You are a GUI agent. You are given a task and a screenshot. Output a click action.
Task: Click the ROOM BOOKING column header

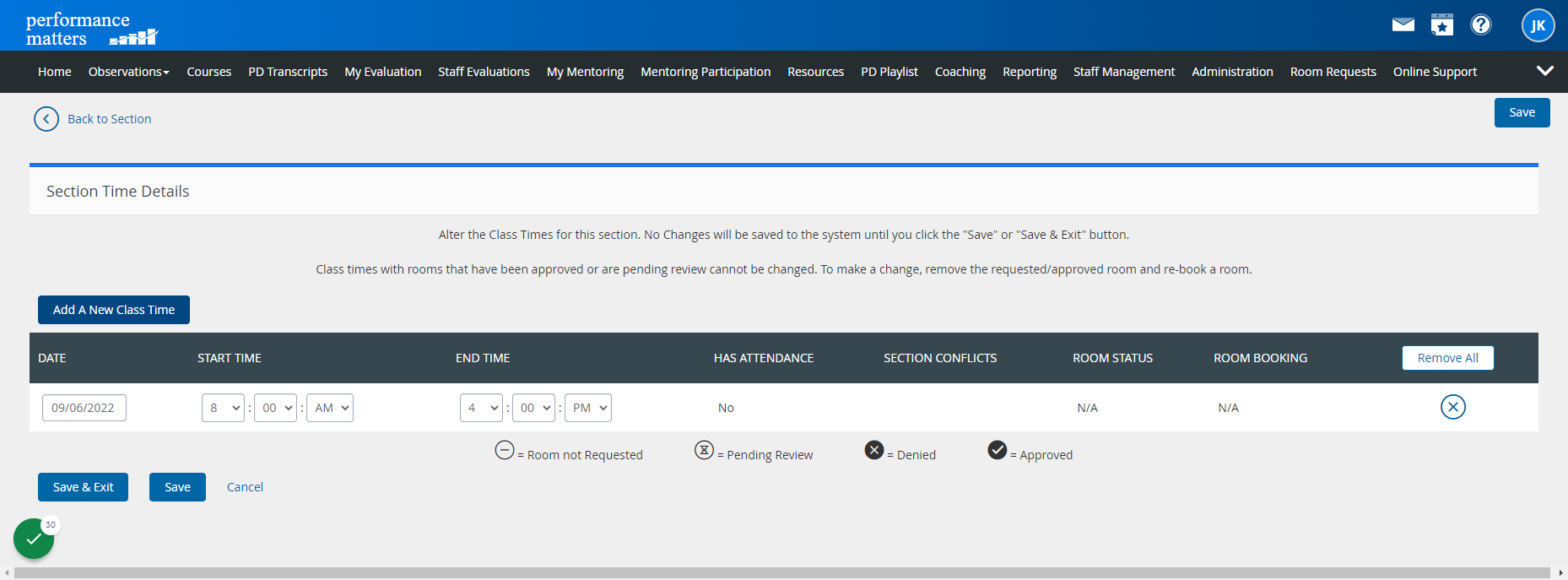(1261, 358)
